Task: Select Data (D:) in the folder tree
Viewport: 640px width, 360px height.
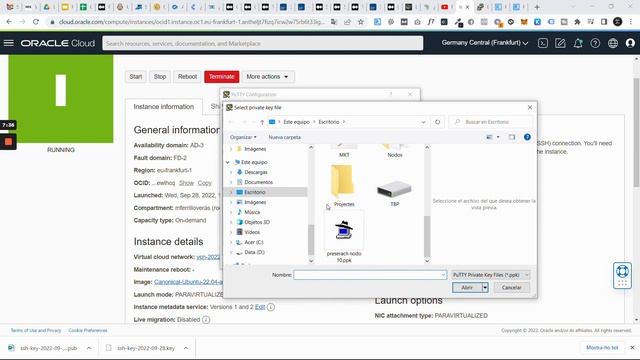Action: click(x=254, y=252)
